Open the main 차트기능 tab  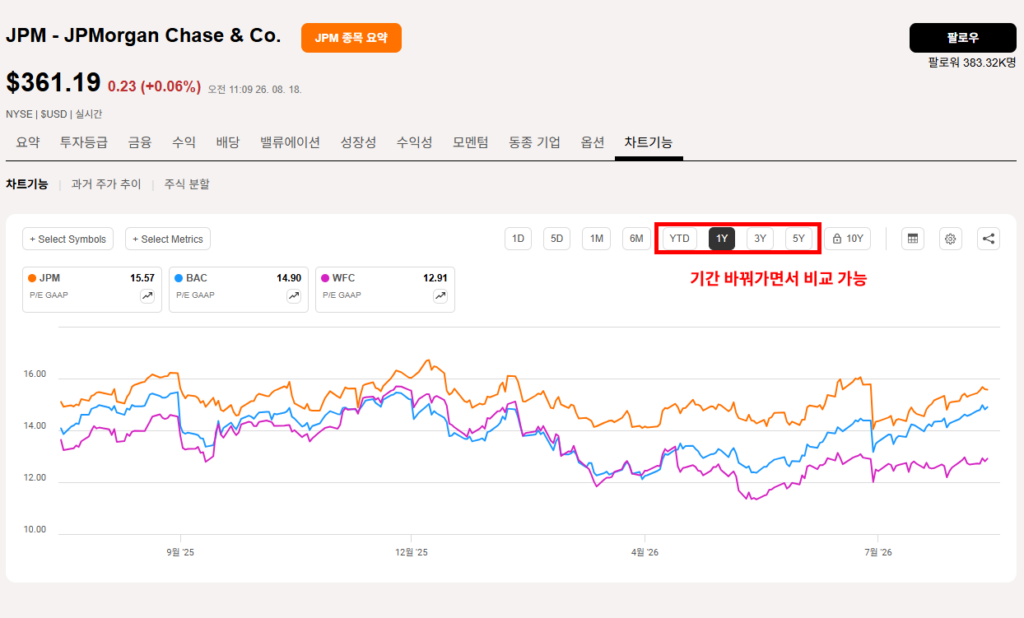point(648,142)
